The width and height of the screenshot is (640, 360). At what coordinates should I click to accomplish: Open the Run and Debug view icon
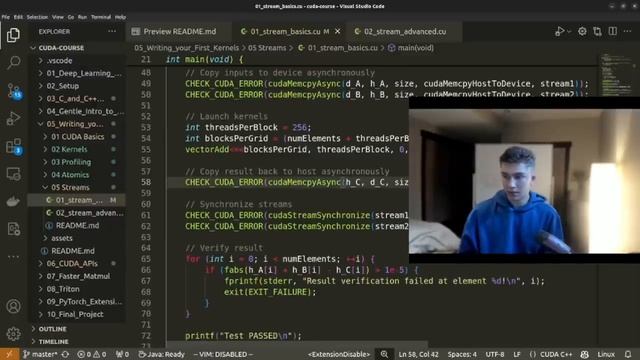(13, 118)
